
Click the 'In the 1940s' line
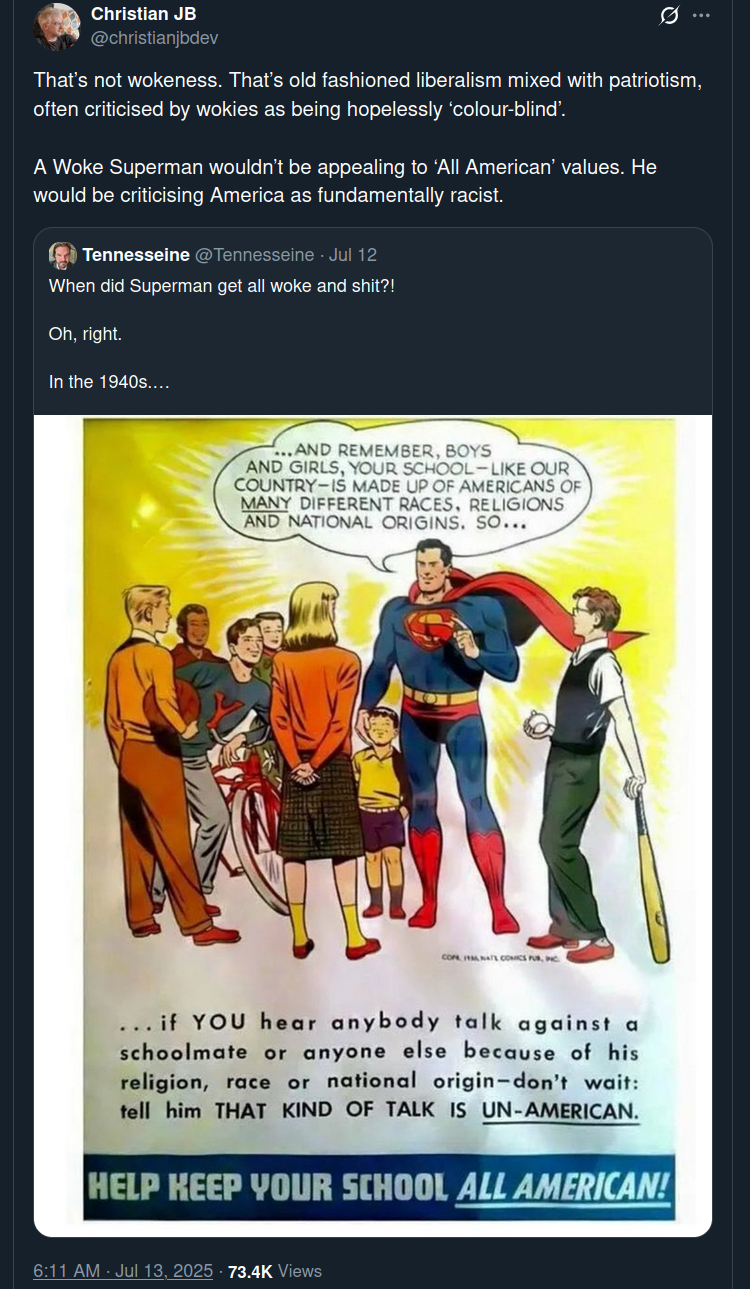coord(109,381)
